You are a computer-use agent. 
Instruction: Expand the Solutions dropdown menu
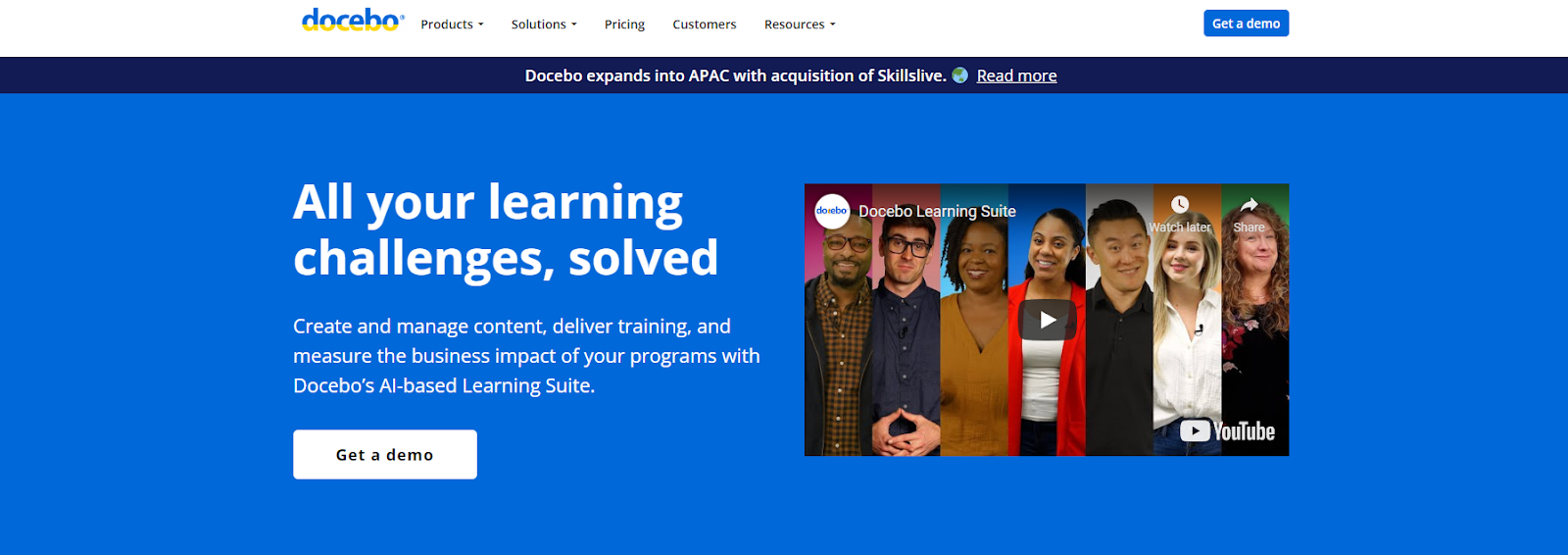[544, 25]
